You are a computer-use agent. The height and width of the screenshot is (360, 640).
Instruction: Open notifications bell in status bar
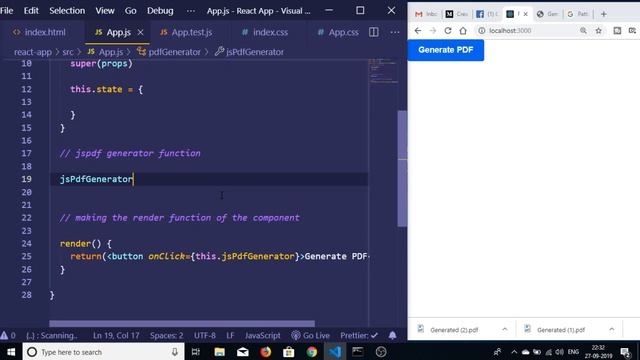[x=392, y=336]
